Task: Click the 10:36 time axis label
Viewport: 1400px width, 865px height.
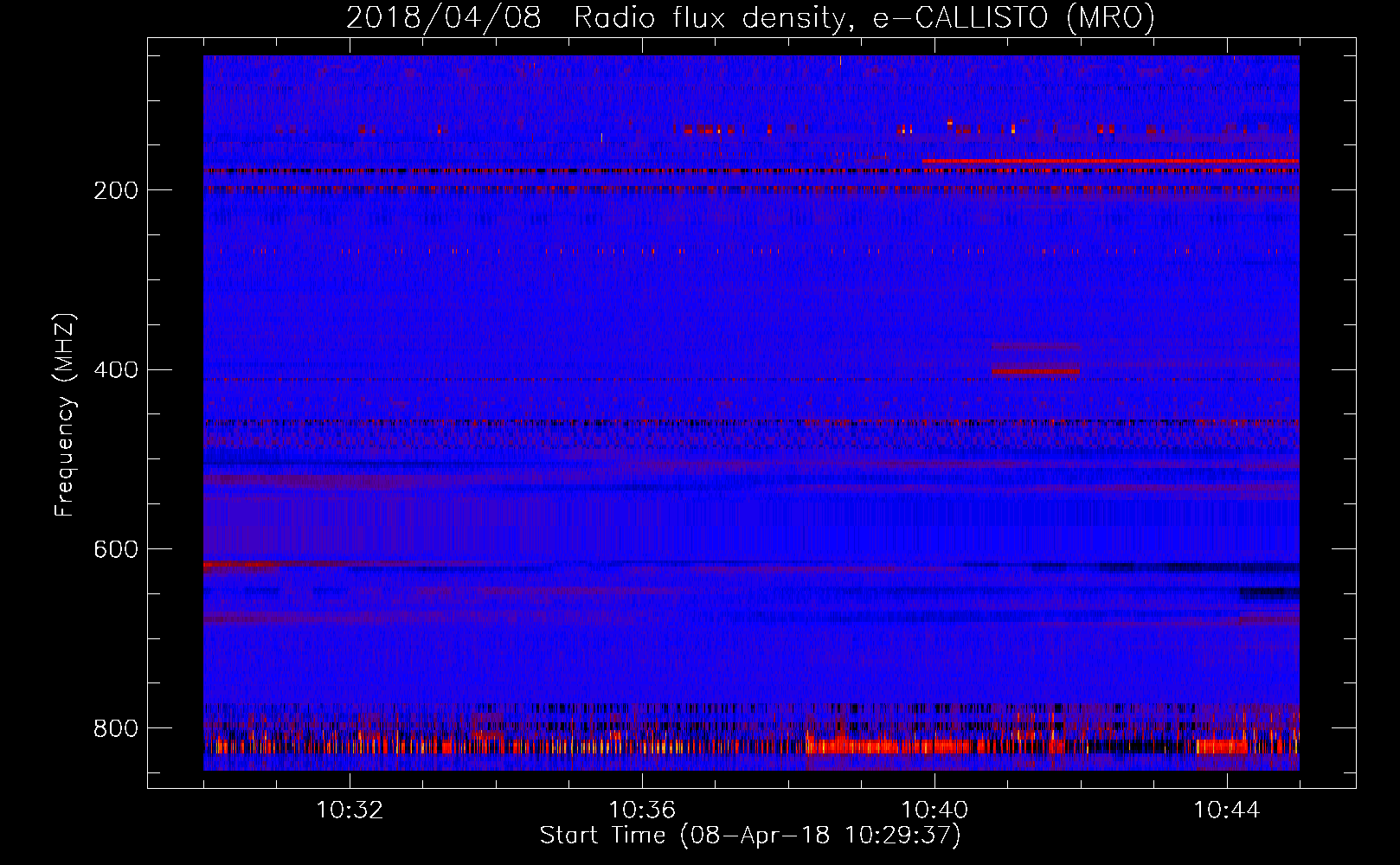Action: [x=642, y=811]
